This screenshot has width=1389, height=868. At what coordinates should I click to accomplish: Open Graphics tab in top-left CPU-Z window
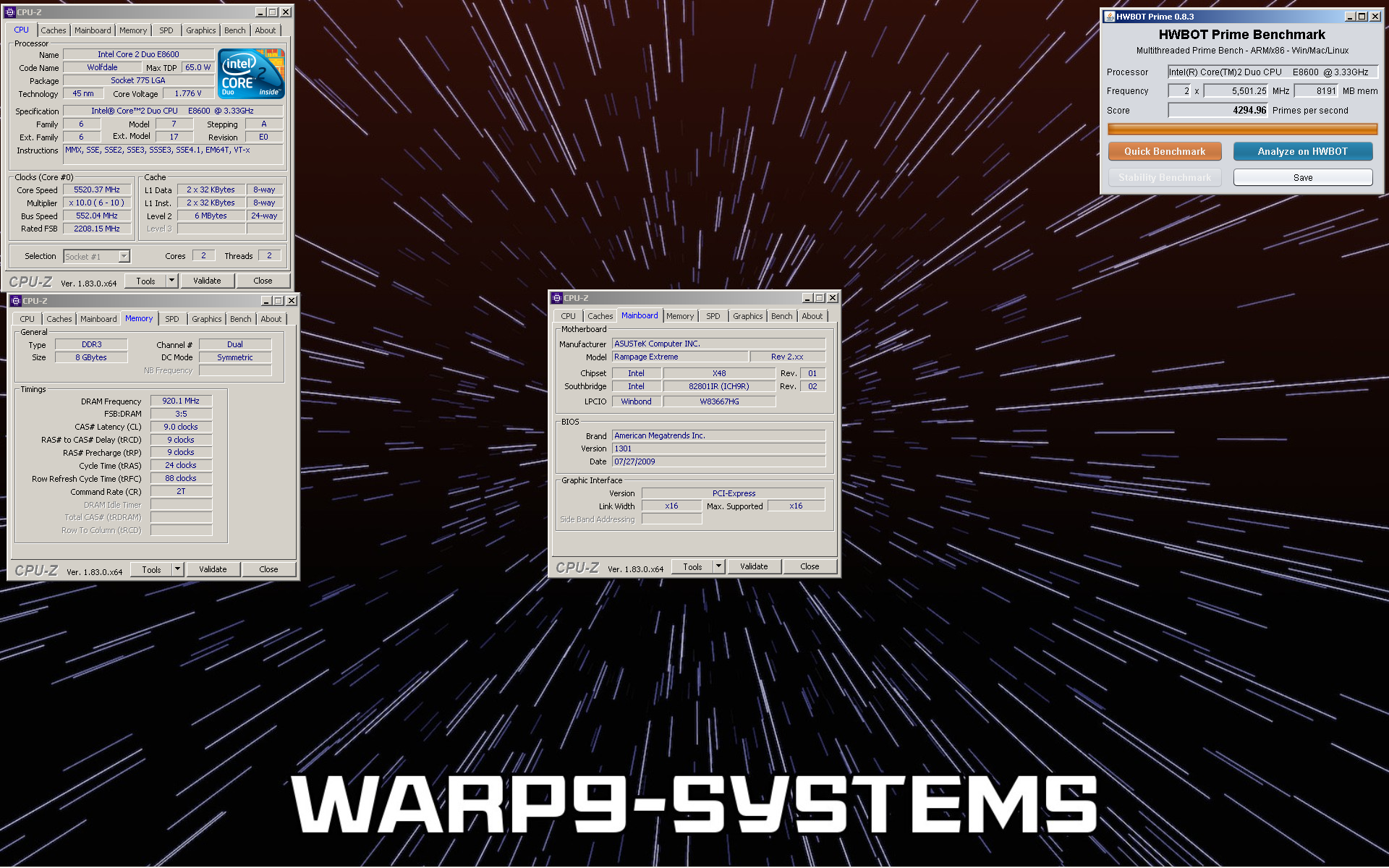[200, 30]
